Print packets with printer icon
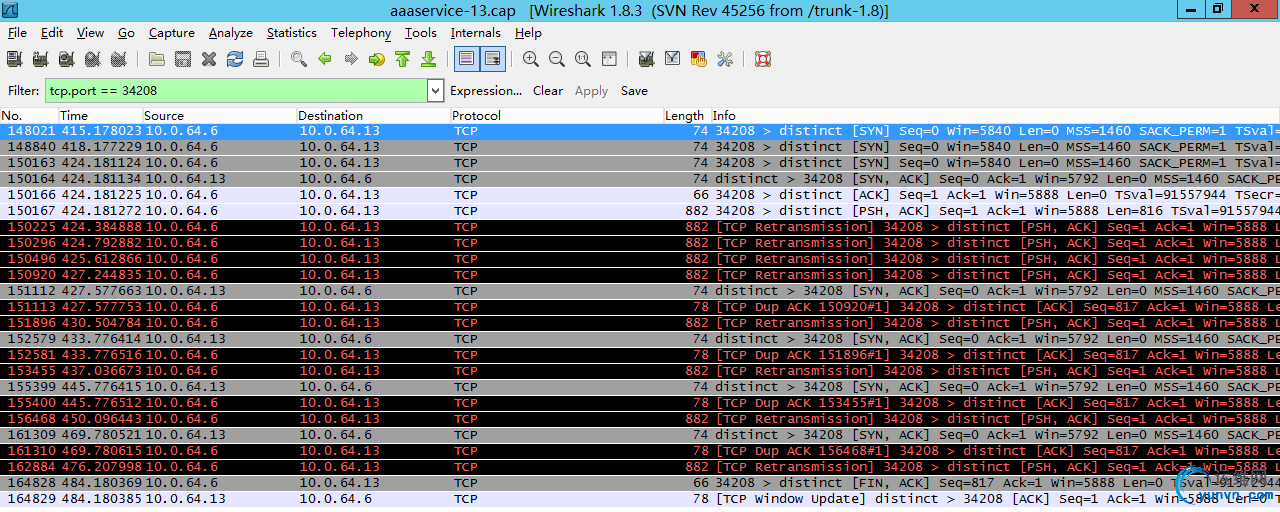1280x512 pixels. [261, 59]
